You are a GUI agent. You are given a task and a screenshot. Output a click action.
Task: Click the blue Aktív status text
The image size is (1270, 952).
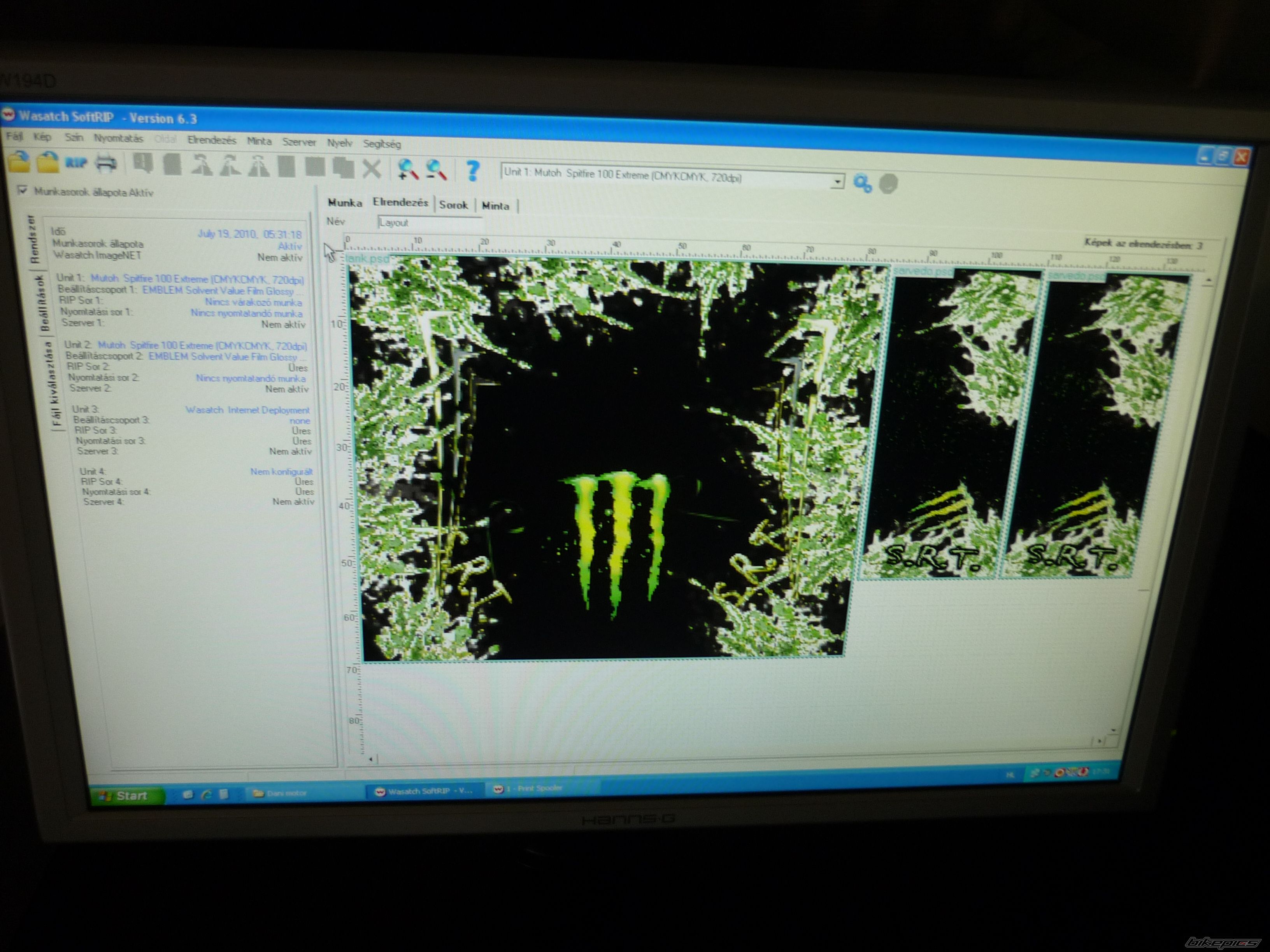point(290,246)
